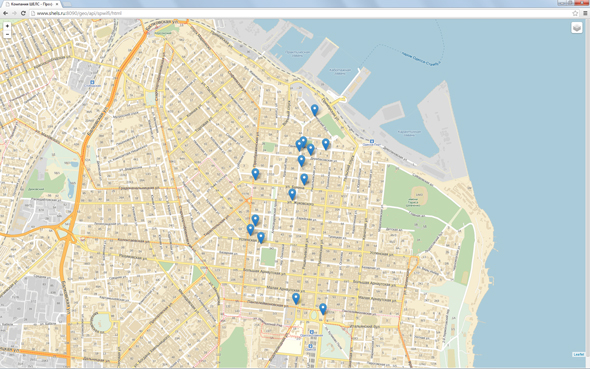Zoom out the map with minus button
Viewport: 590px width, 369px height.
[7, 34]
